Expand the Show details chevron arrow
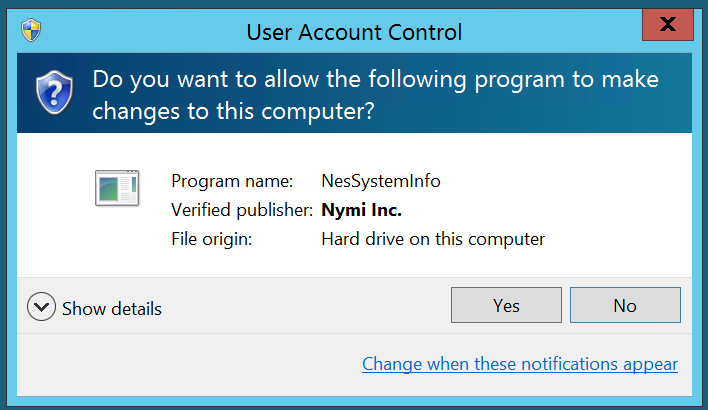708x410 pixels. (41, 307)
